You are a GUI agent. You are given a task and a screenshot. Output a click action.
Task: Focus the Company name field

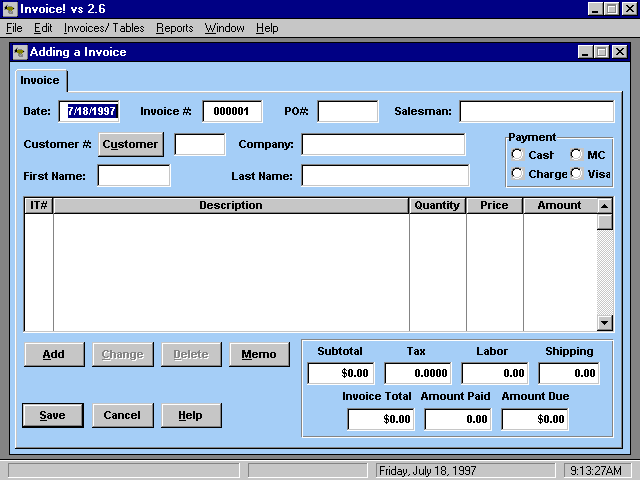click(383, 144)
